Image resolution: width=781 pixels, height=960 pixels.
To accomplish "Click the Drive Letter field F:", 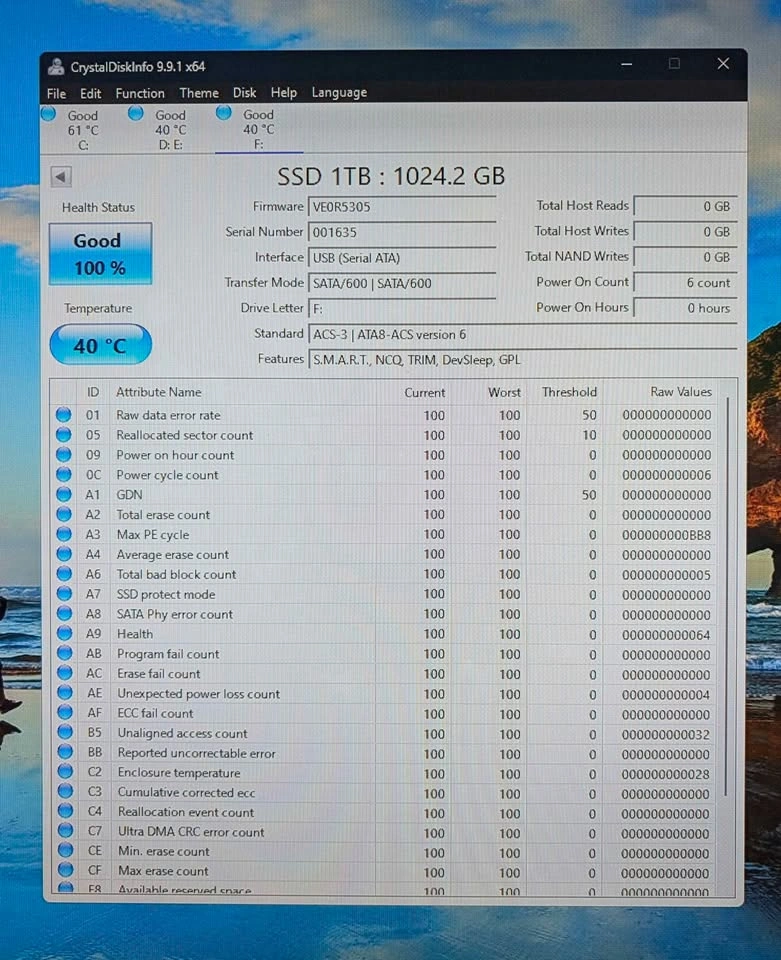I will point(402,309).
